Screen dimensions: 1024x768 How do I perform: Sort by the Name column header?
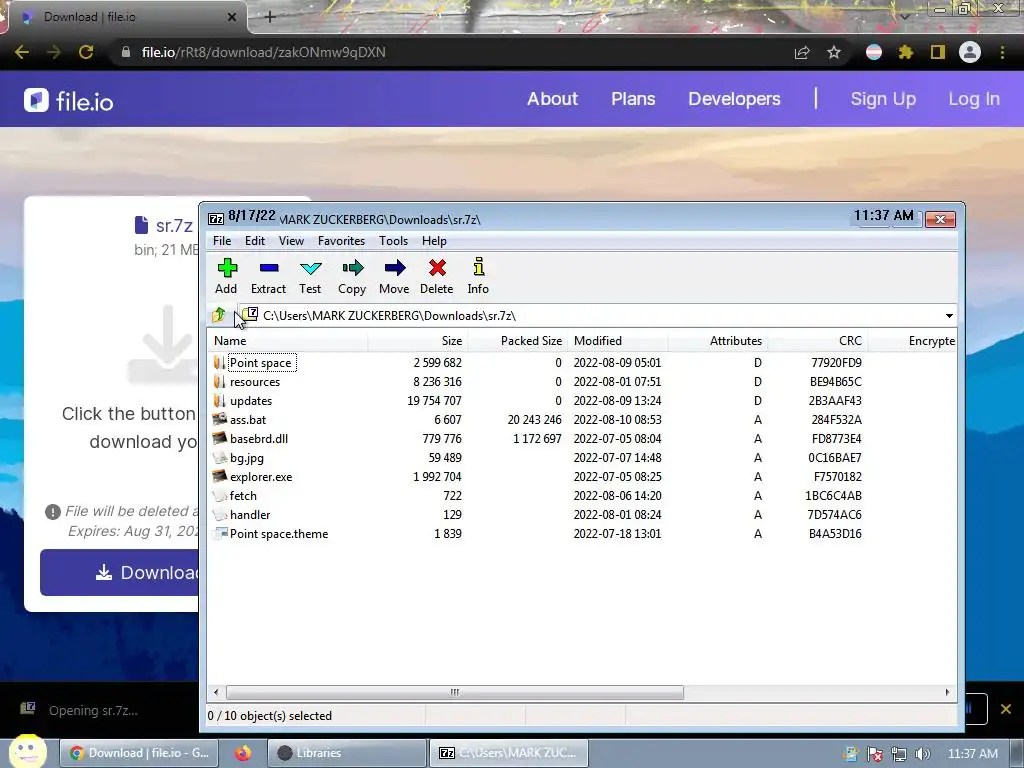pos(287,341)
